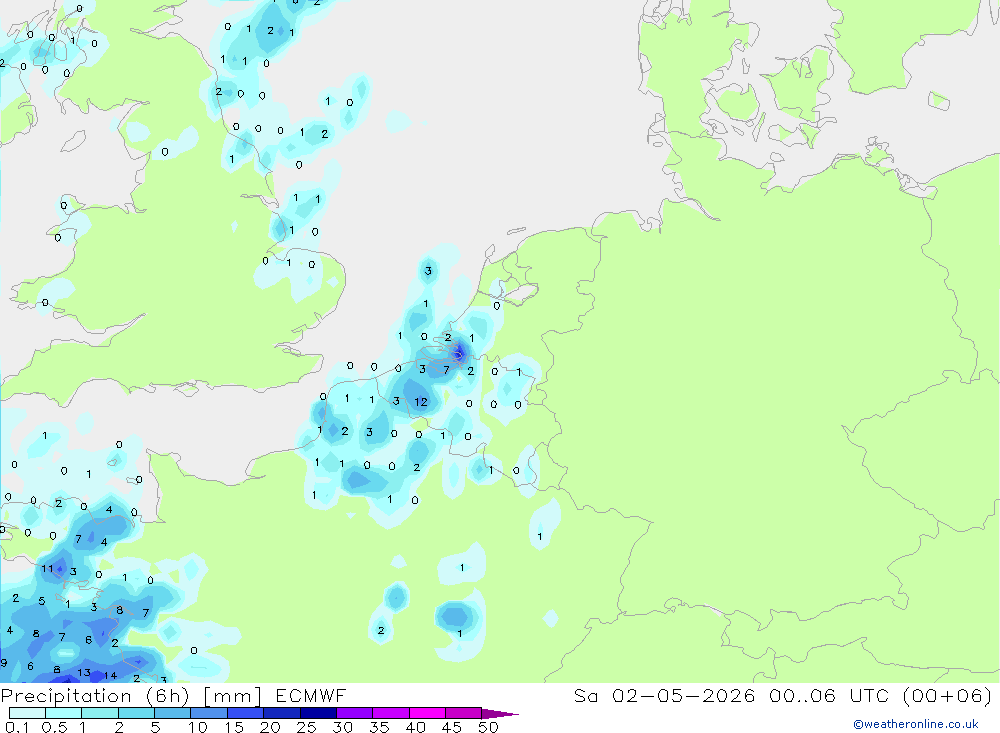
Task: Click the 'Precipitation (6h) [mm] ECMWF' title
Action: coord(173,695)
